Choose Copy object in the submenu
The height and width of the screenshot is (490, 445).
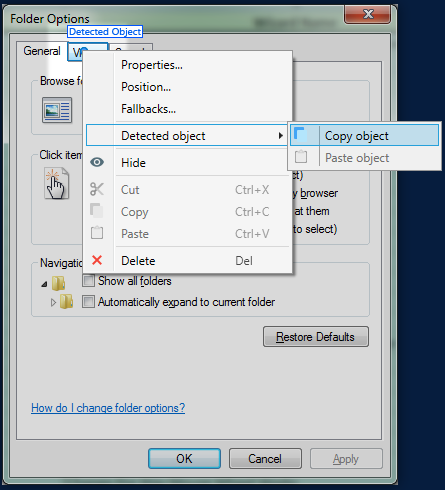click(x=364, y=135)
